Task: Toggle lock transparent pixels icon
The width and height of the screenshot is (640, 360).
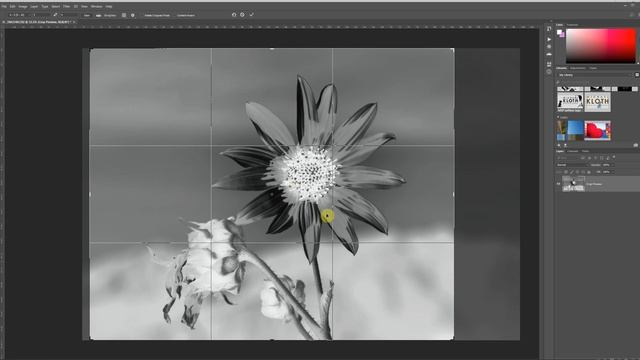Action: pyautogui.click(x=566, y=172)
